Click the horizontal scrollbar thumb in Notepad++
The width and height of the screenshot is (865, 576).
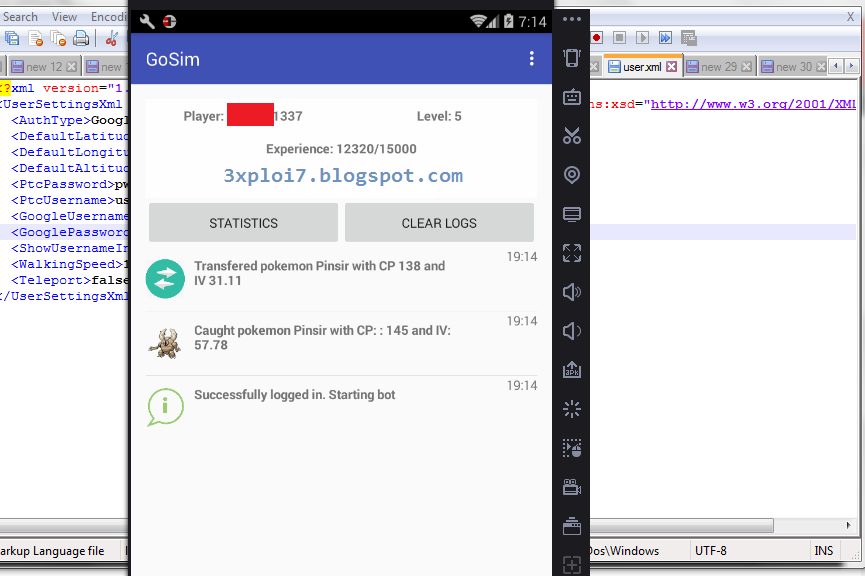(x=681, y=525)
